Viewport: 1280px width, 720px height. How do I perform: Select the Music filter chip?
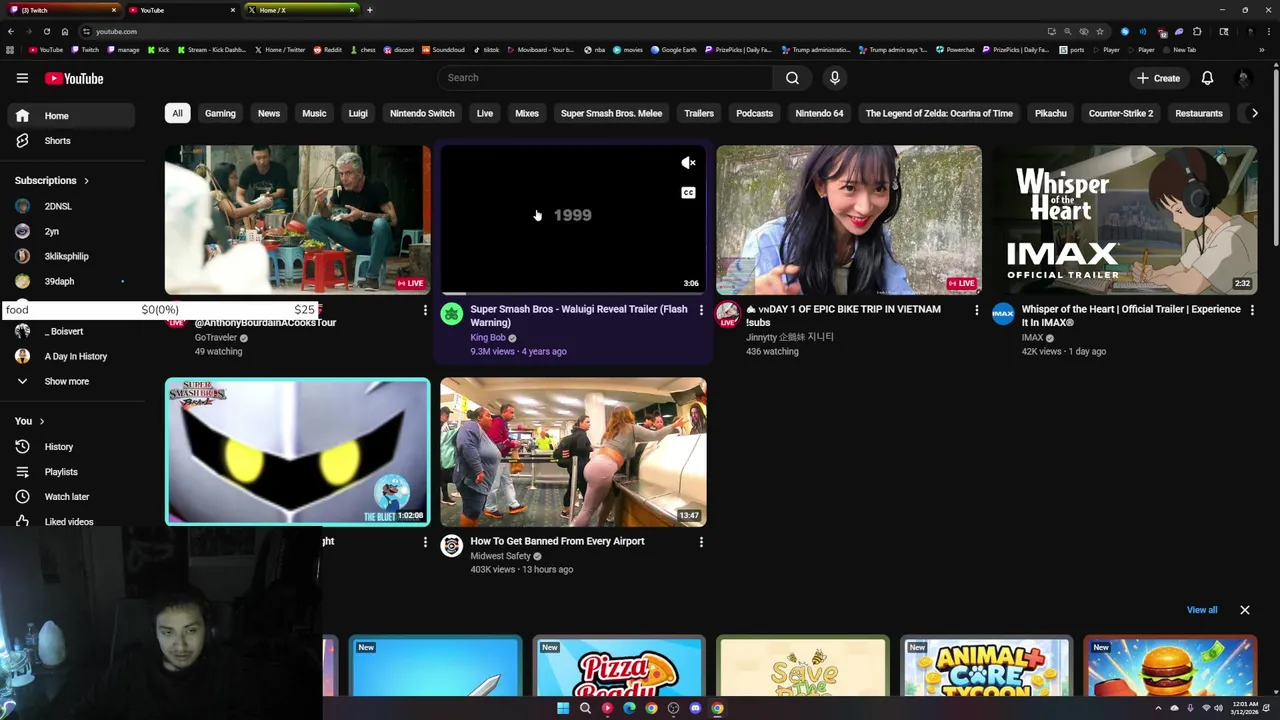pyautogui.click(x=314, y=113)
